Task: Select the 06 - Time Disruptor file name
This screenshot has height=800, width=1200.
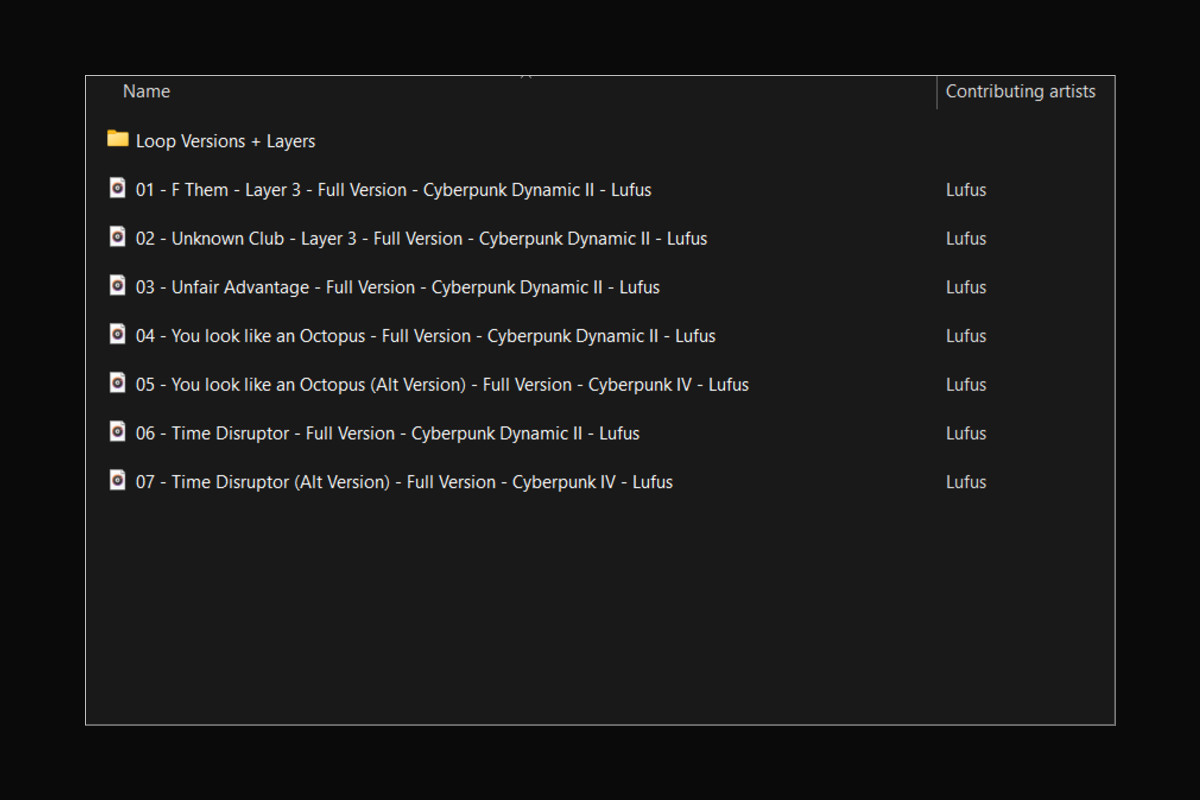Action: pyautogui.click(x=387, y=433)
